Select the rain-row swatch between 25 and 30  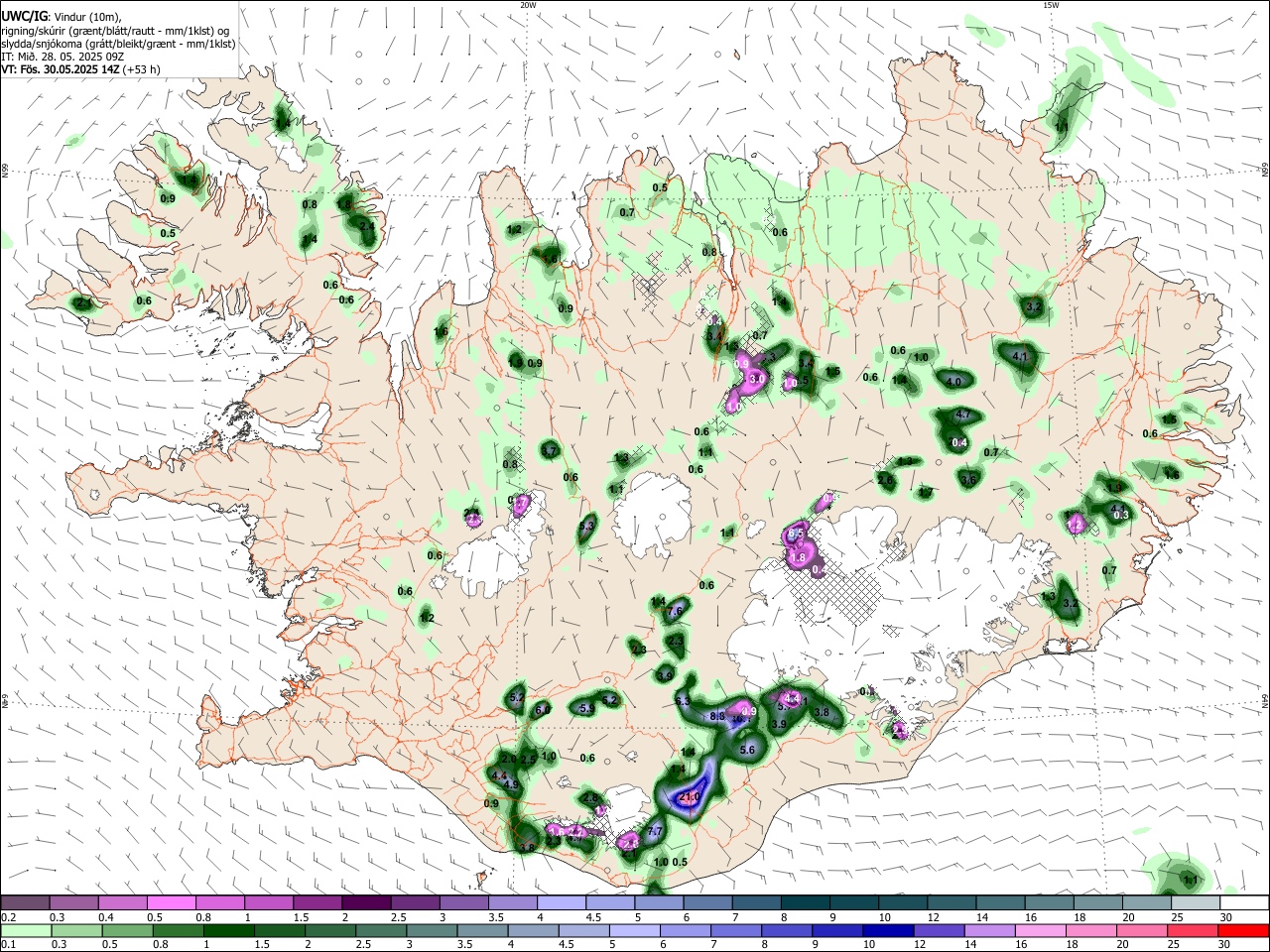(1194, 930)
